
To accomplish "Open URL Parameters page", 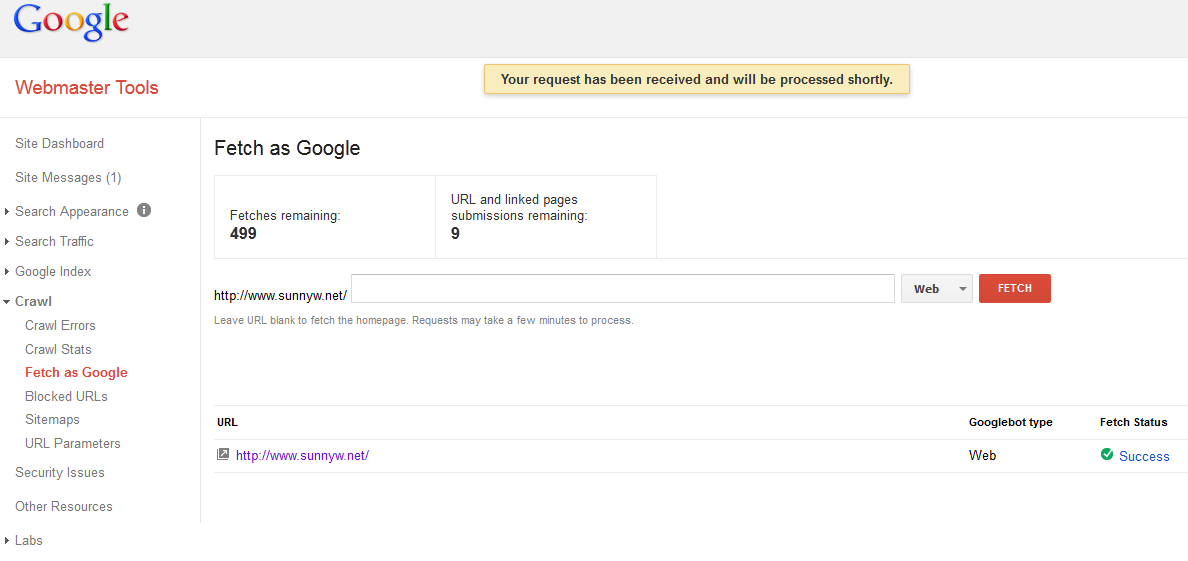I will coord(73,443).
